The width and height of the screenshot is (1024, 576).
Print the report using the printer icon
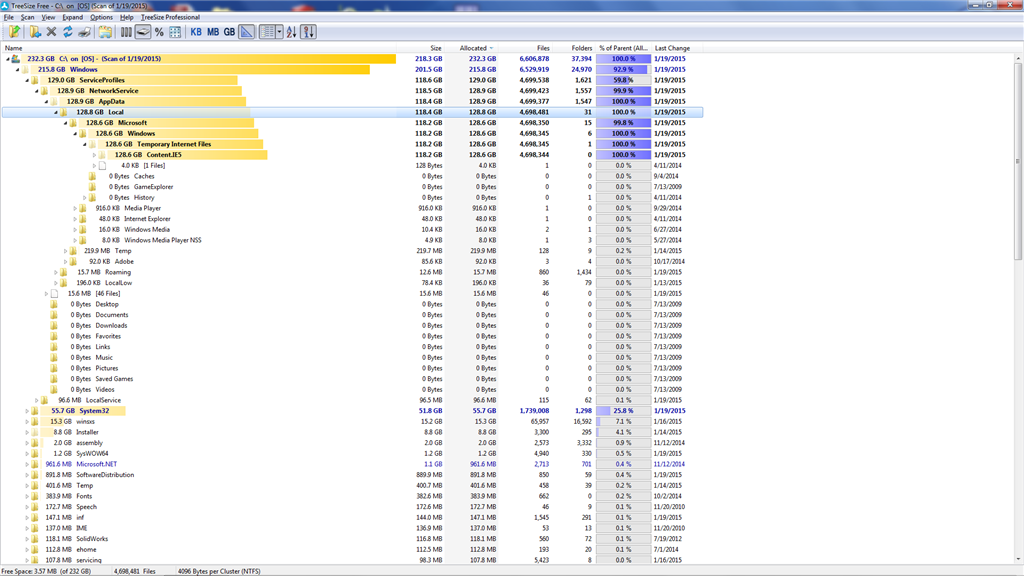coord(84,31)
